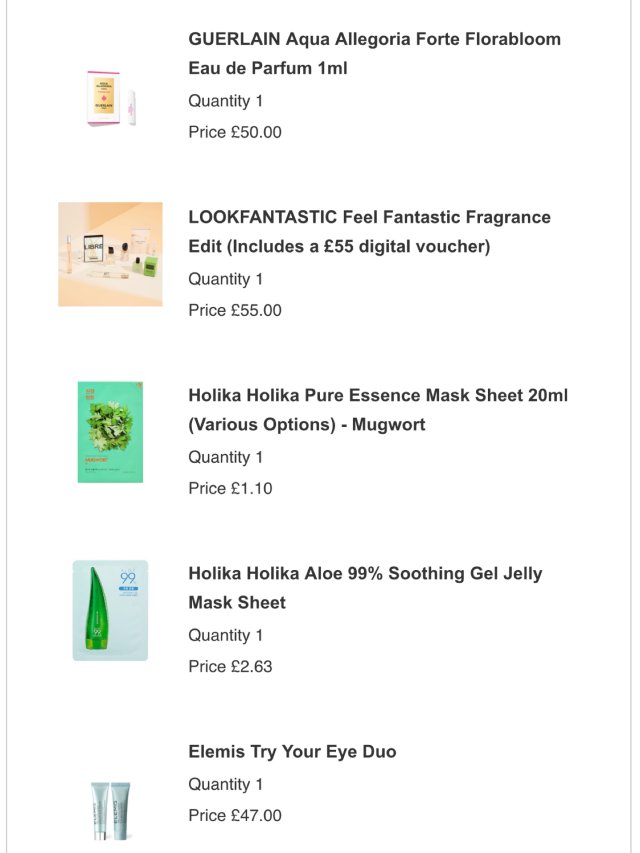Image resolution: width=640 pixels, height=853 pixels.
Task: Open the Holika Holika Aloe 99% Soothing Gel title
Action: tap(365, 588)
